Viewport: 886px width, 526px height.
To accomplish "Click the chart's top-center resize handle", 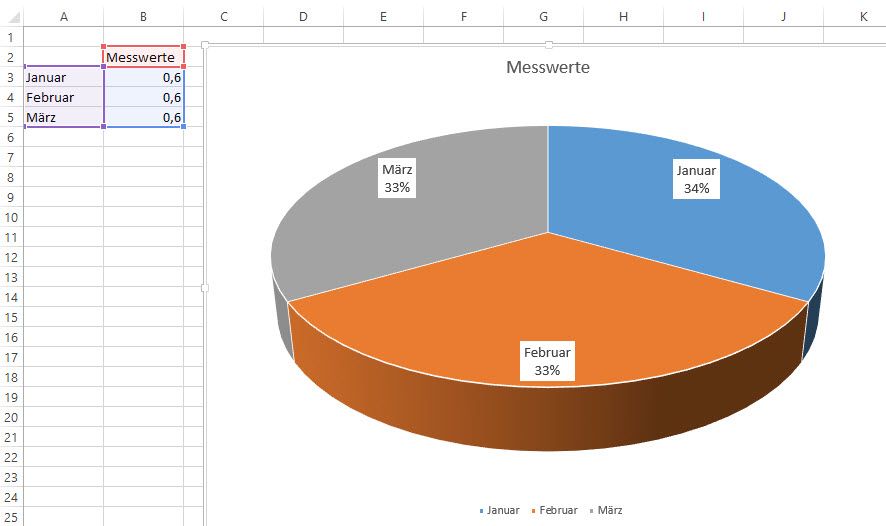I will point(549,45).
